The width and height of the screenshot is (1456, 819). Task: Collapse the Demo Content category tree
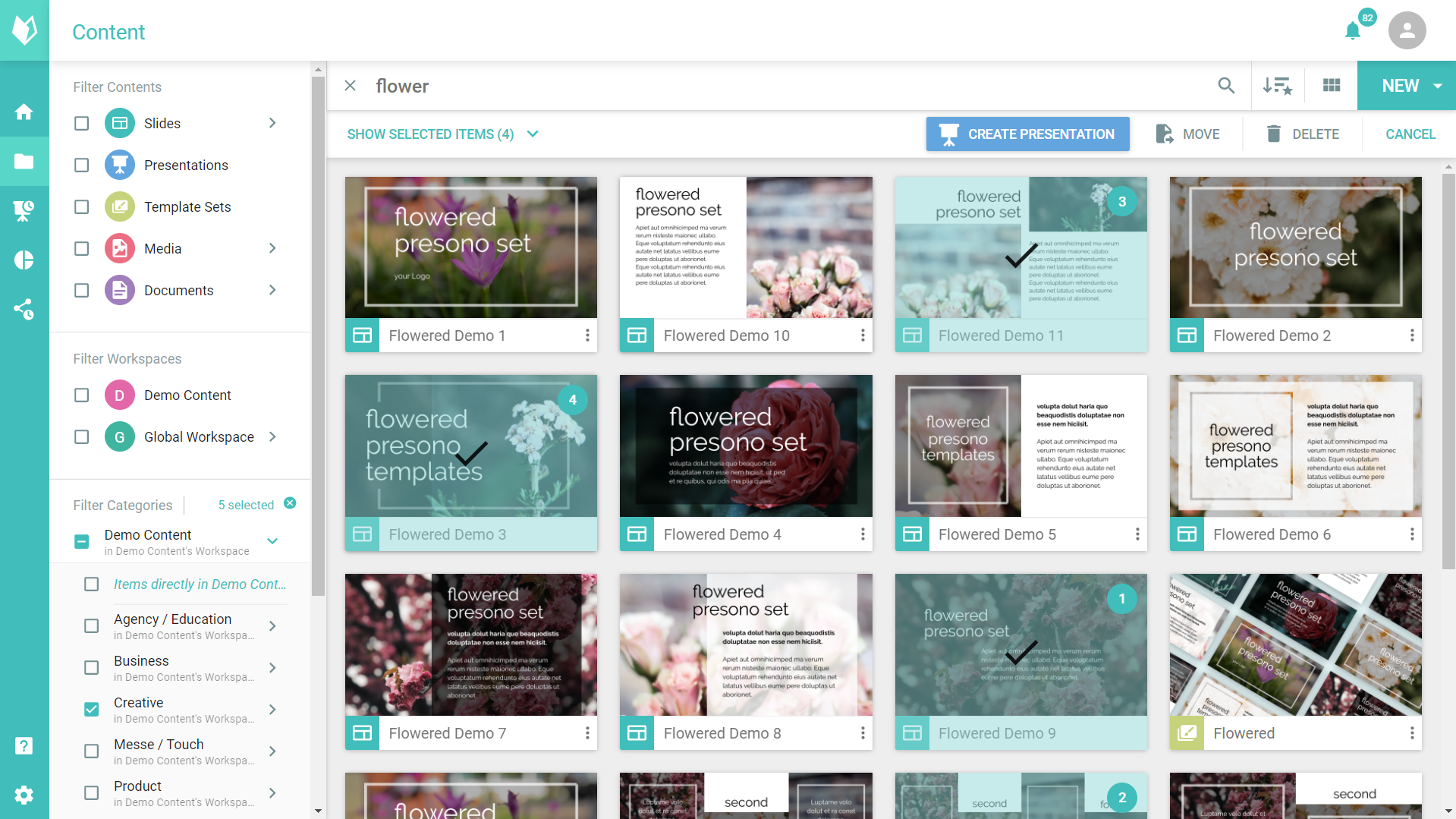272,541
